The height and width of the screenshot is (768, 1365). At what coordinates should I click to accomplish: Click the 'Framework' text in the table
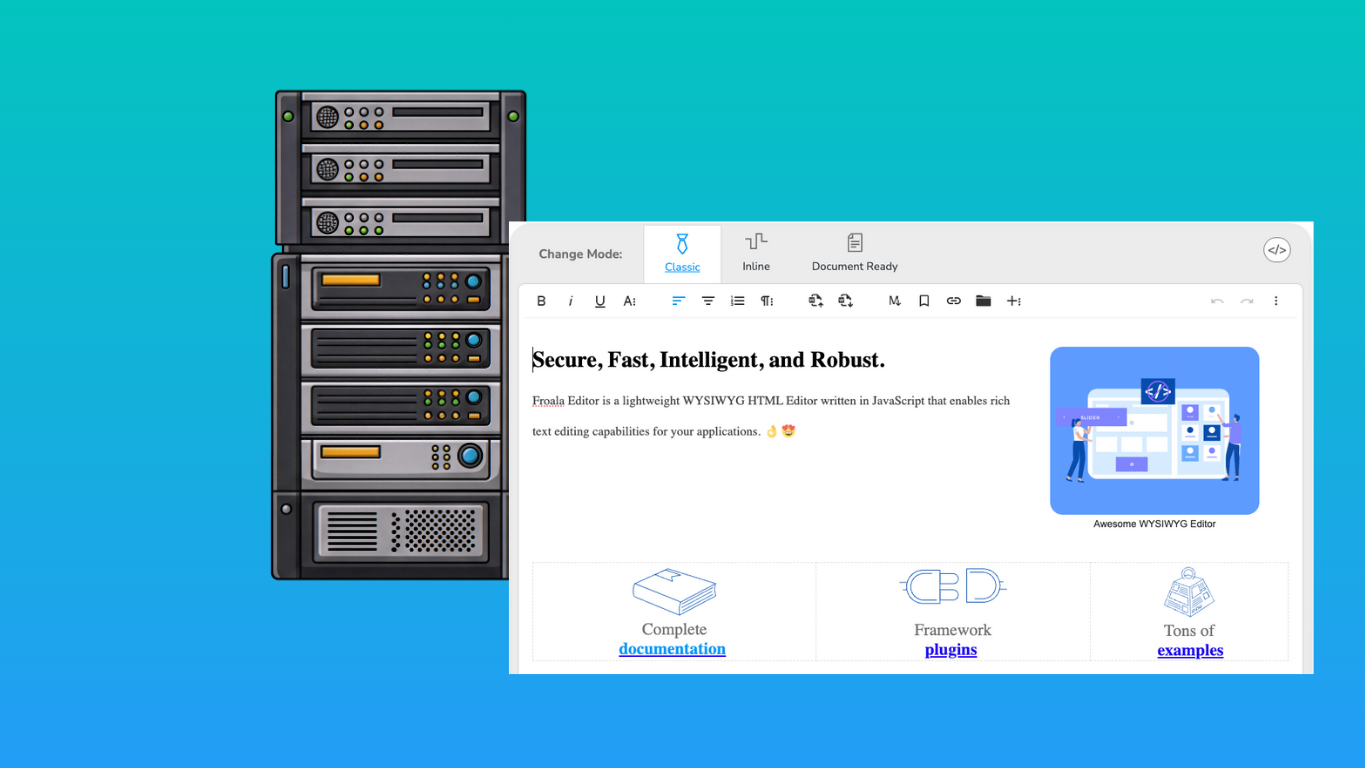[952, 630]
